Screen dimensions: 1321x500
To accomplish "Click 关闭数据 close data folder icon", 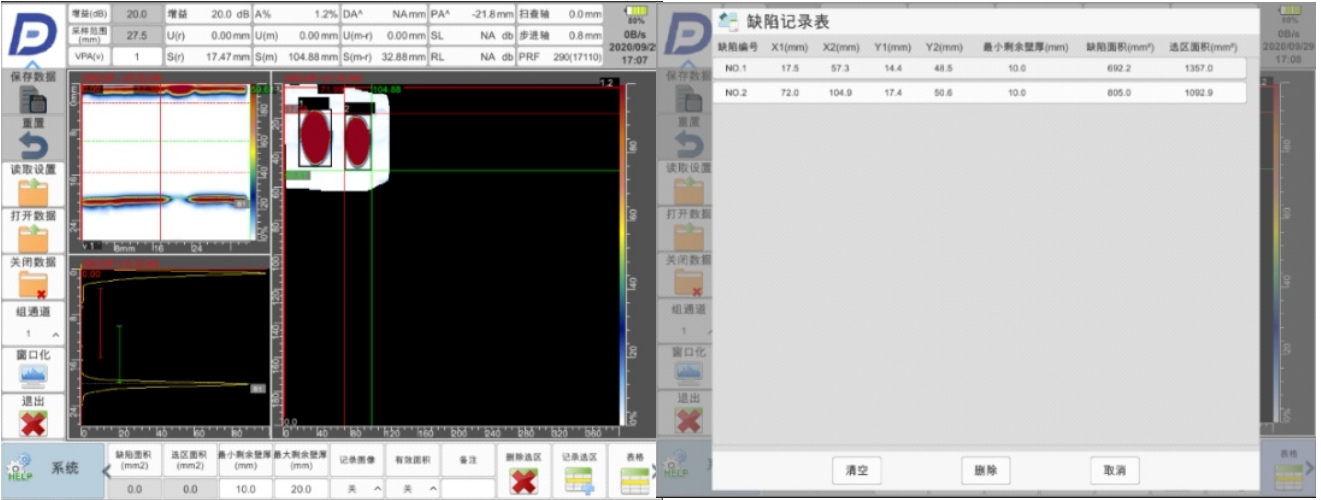I will [x=33, y=284].
